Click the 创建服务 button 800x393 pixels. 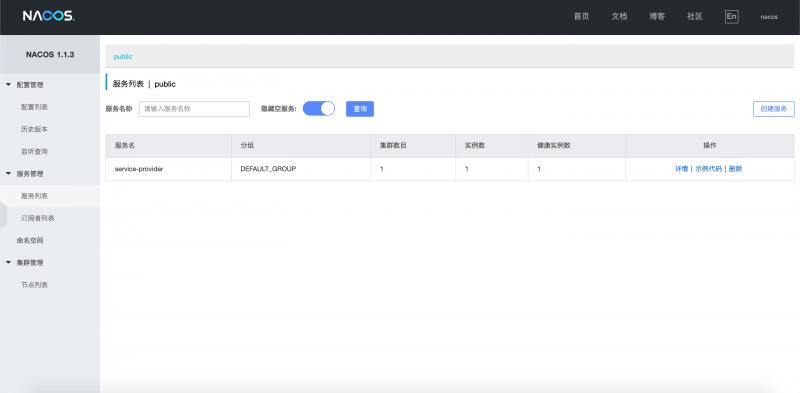click(773, 109)
